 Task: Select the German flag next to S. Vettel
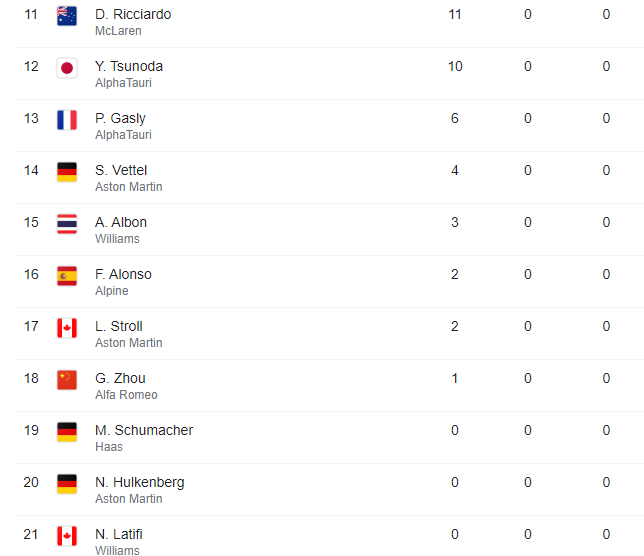tap(67, 172)
